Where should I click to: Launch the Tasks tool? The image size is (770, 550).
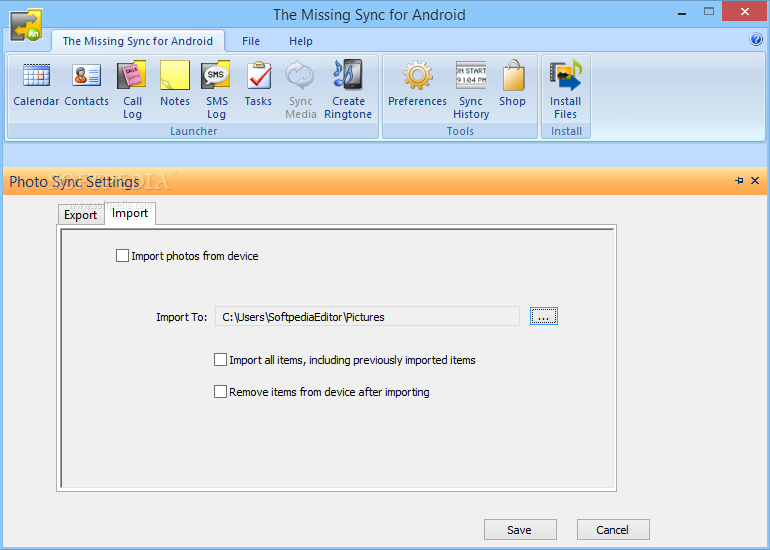pos(258,84)
